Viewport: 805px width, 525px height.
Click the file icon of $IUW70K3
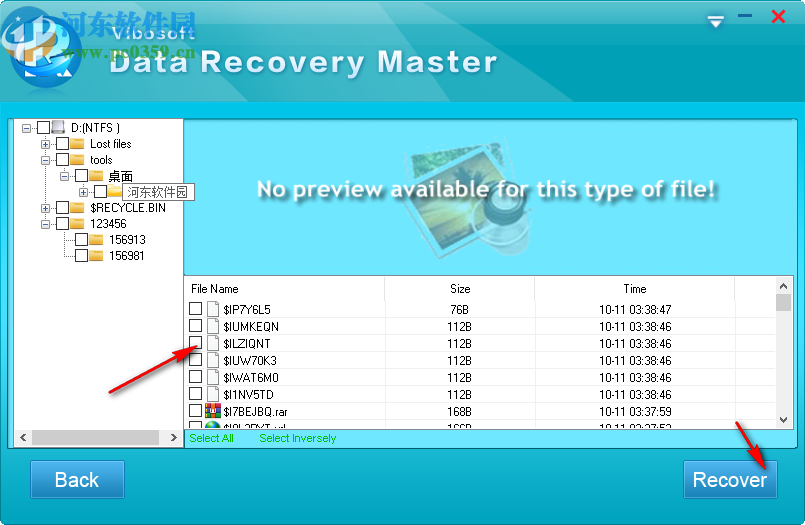pyautogui.click(x=213, y=360)
